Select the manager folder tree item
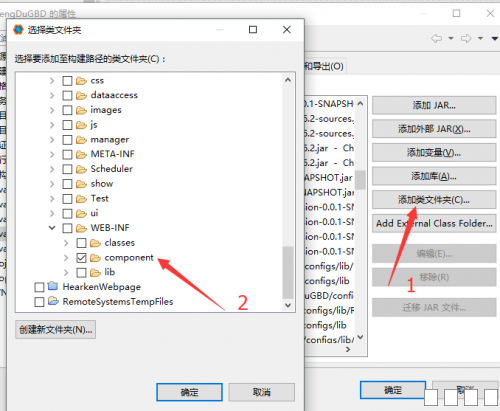The width and height of the screenshot is (500, 411). 109,139
